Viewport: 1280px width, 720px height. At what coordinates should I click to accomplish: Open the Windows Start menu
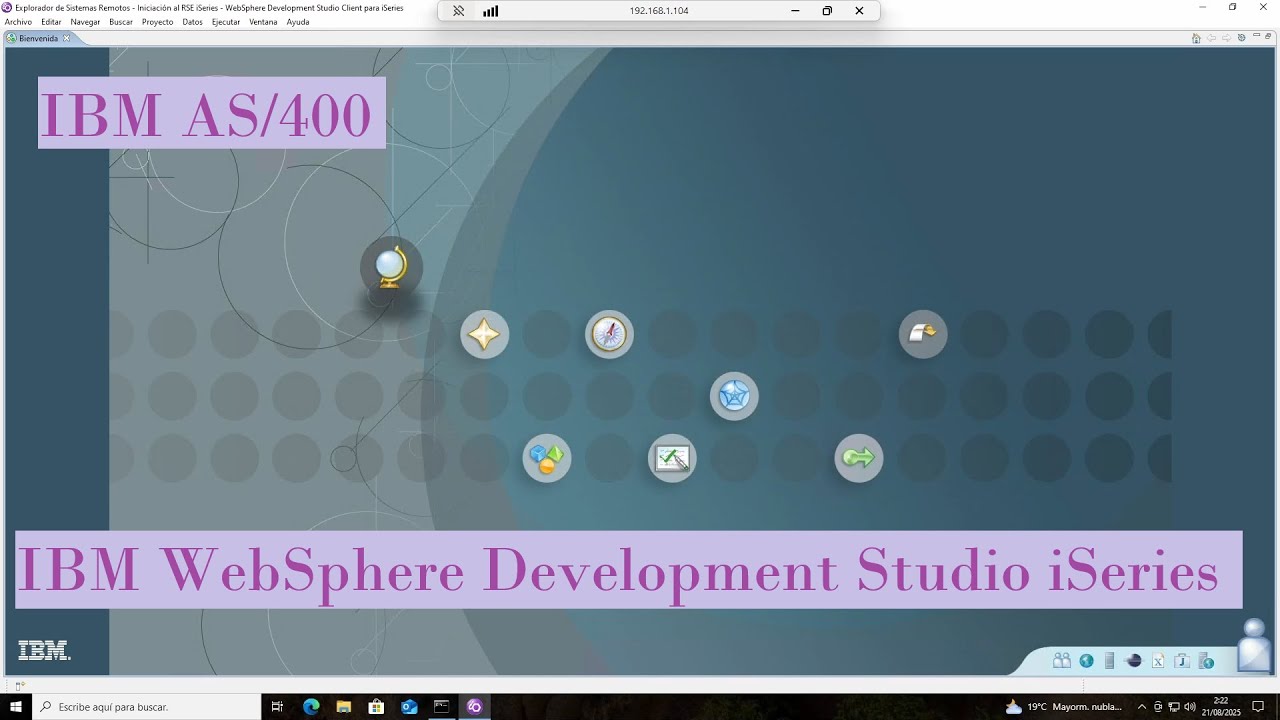pyautogui.click(x=16, y=707)
